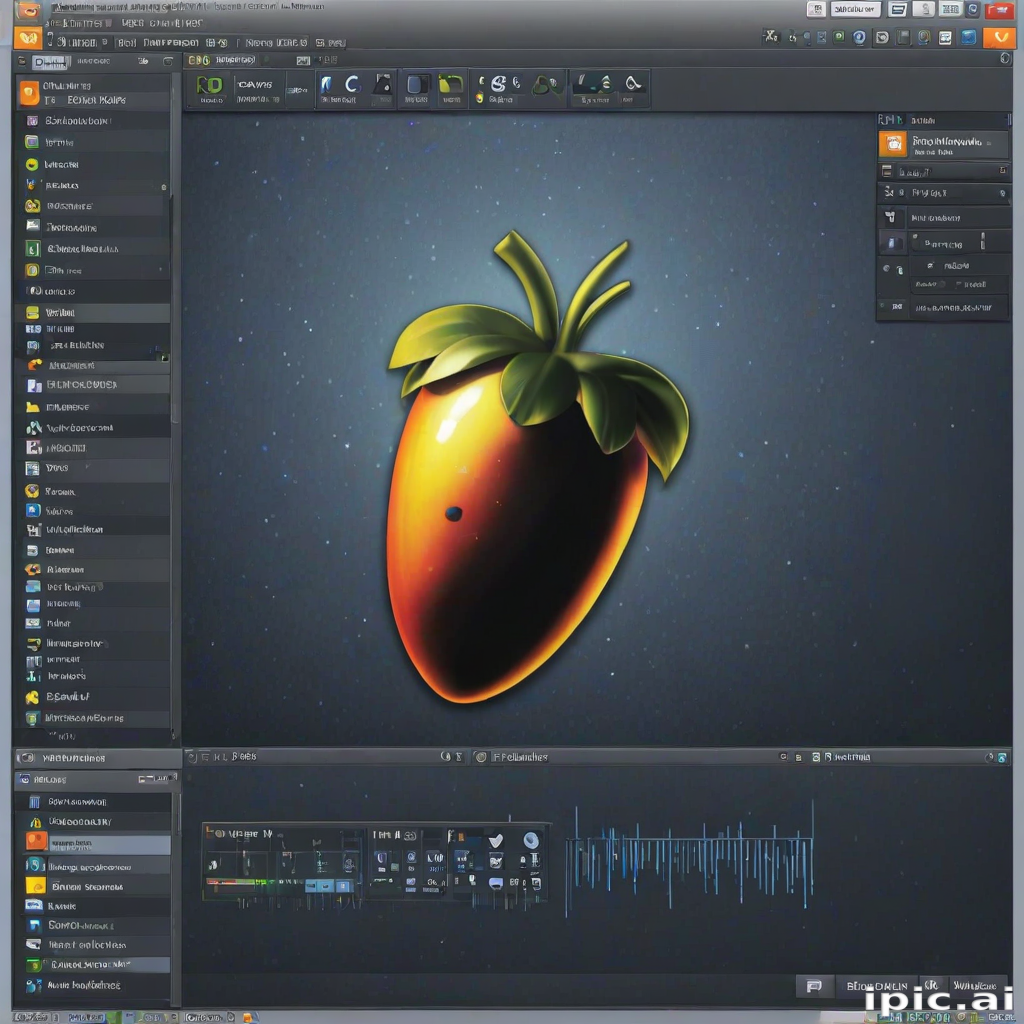Click the white crescent C tool icon

353,84
